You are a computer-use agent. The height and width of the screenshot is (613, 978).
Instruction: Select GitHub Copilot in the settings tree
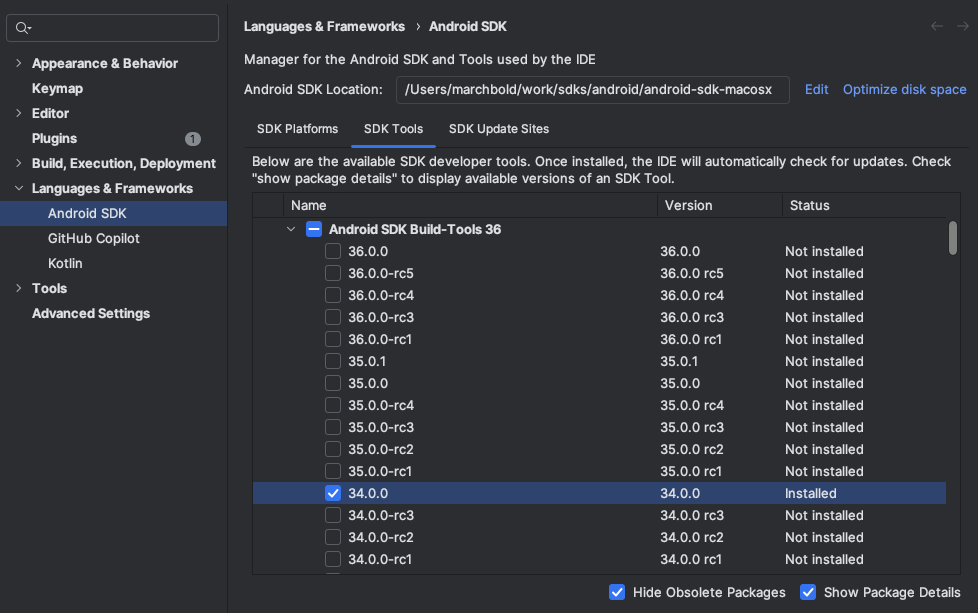(94, 238)
